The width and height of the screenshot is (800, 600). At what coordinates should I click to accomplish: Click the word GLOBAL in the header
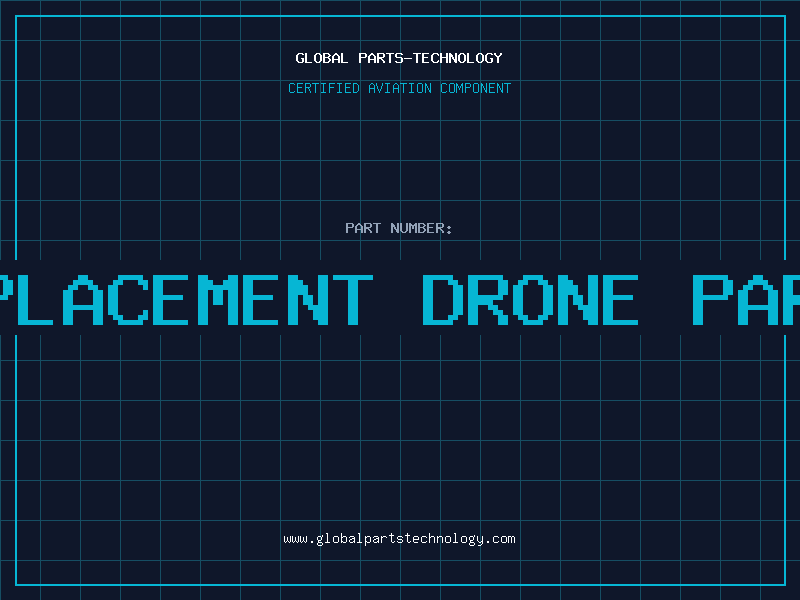(x=321, y=58)
